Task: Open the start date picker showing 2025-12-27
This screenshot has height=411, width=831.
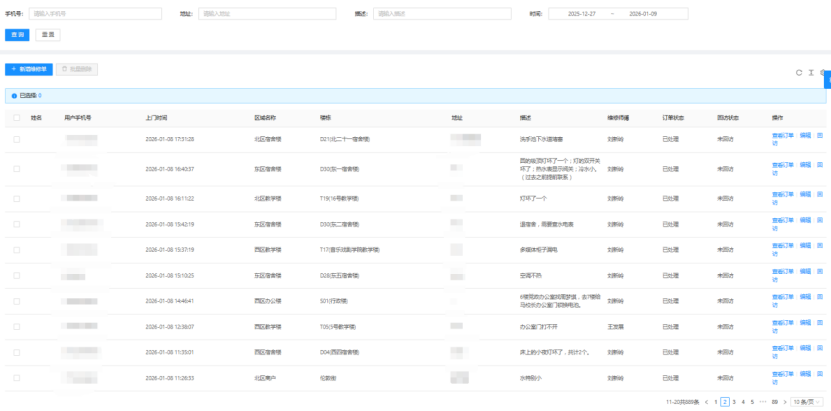Action: click(580, 14)
